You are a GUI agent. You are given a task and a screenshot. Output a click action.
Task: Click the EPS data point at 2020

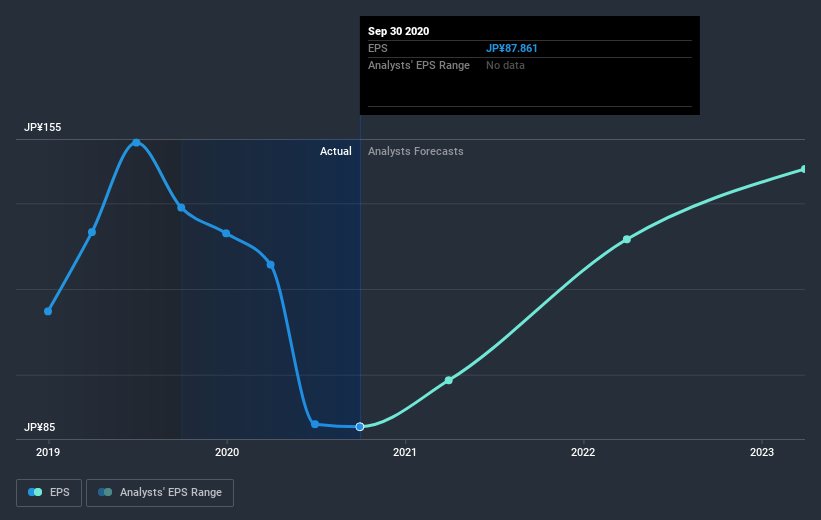[226, 234]
